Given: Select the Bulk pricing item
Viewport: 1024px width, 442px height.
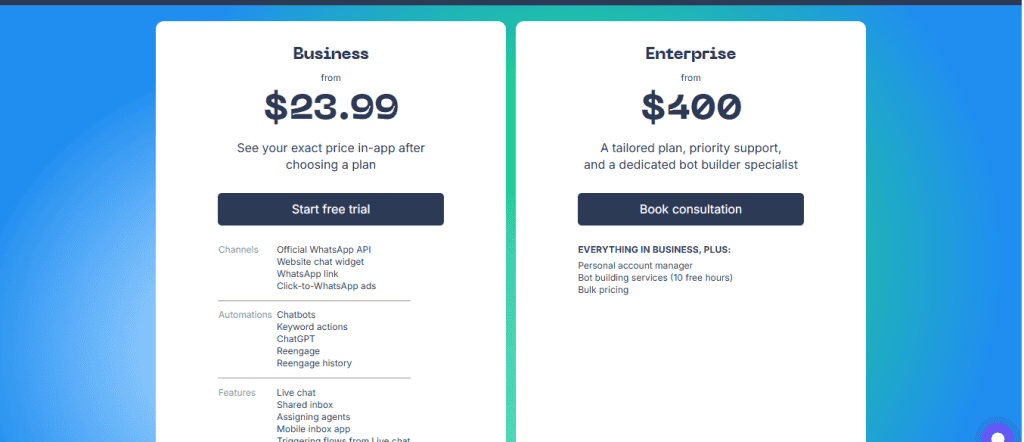Looking at the screenshot, I should pyautogui.click(x=603, y=290).
